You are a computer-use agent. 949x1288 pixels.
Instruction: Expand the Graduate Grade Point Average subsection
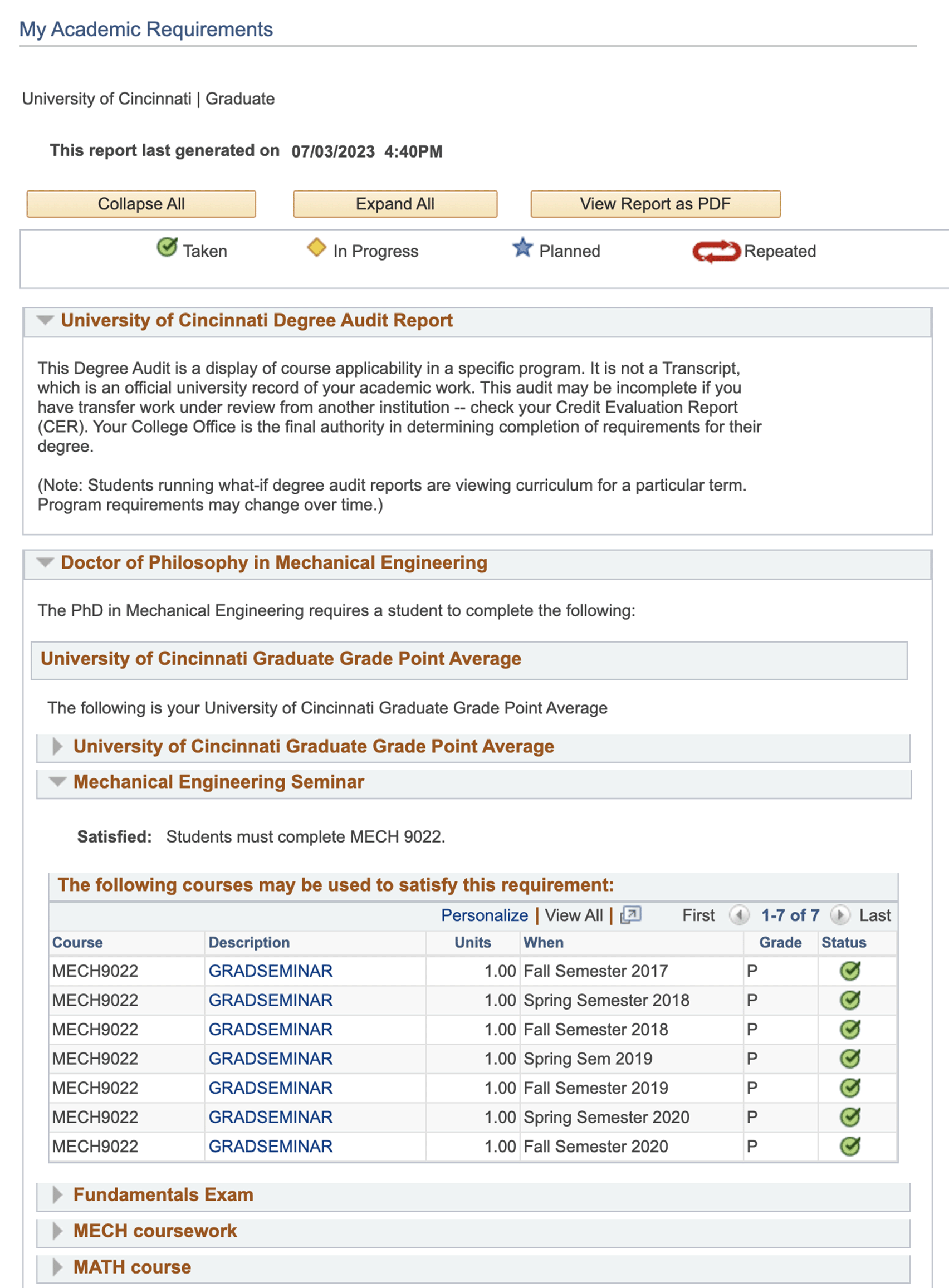coord(57,746)
